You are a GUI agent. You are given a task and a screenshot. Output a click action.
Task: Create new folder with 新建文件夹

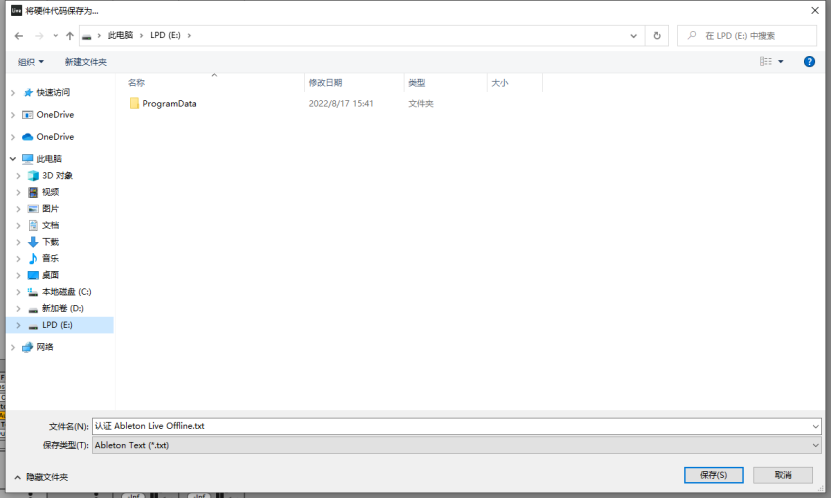86,62
